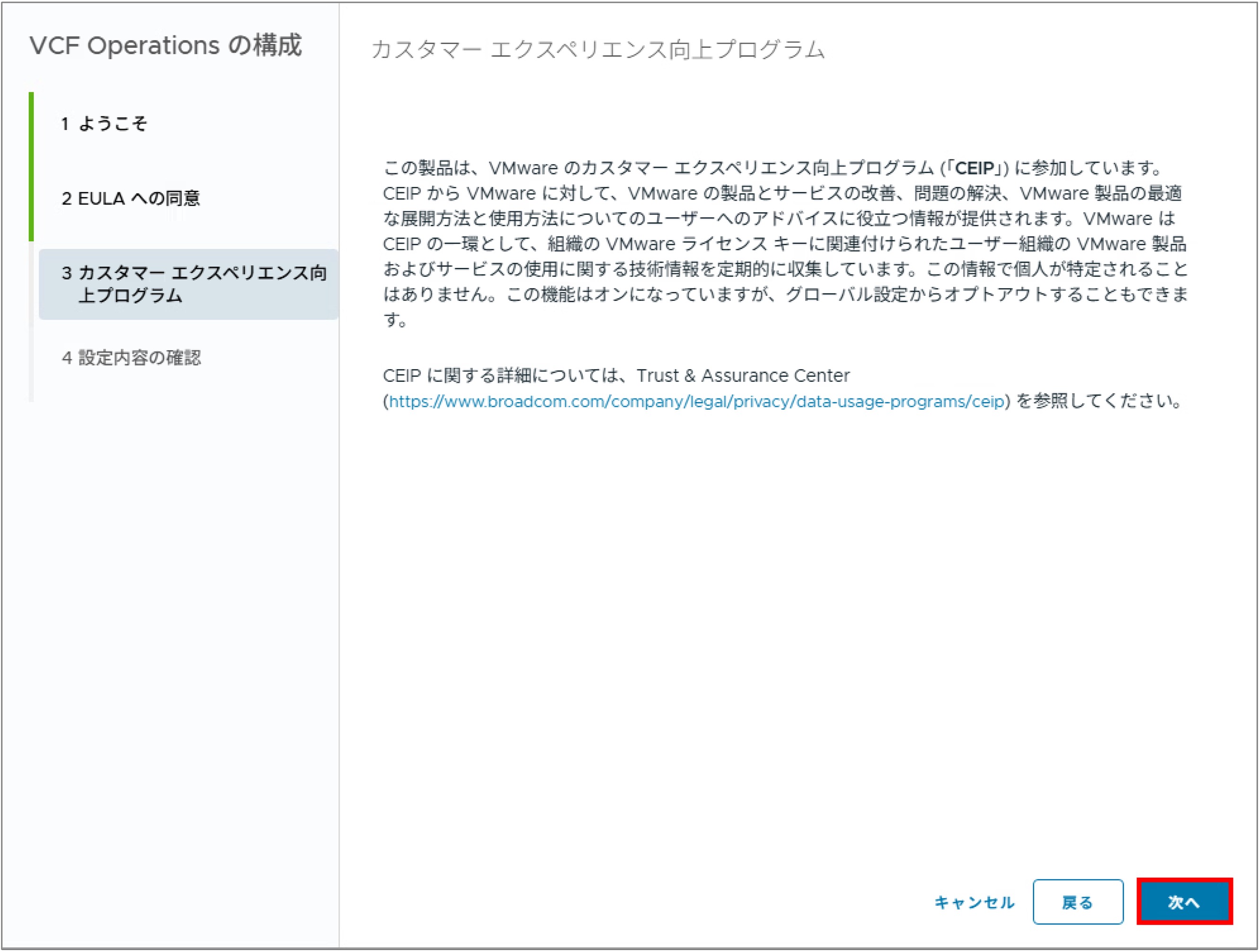Go back using the 戻る button
Screen dimensions: 1260x952
[1078, 902]
